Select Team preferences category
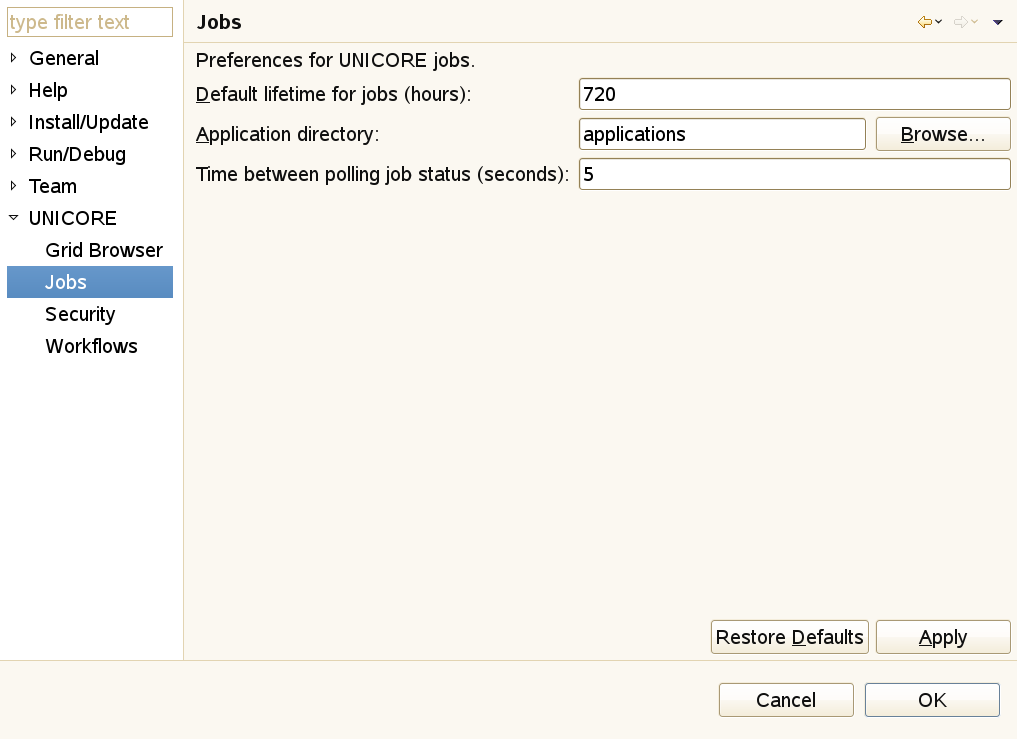Viewport: 1017px width, 739px height. click(x=53, y=186)
